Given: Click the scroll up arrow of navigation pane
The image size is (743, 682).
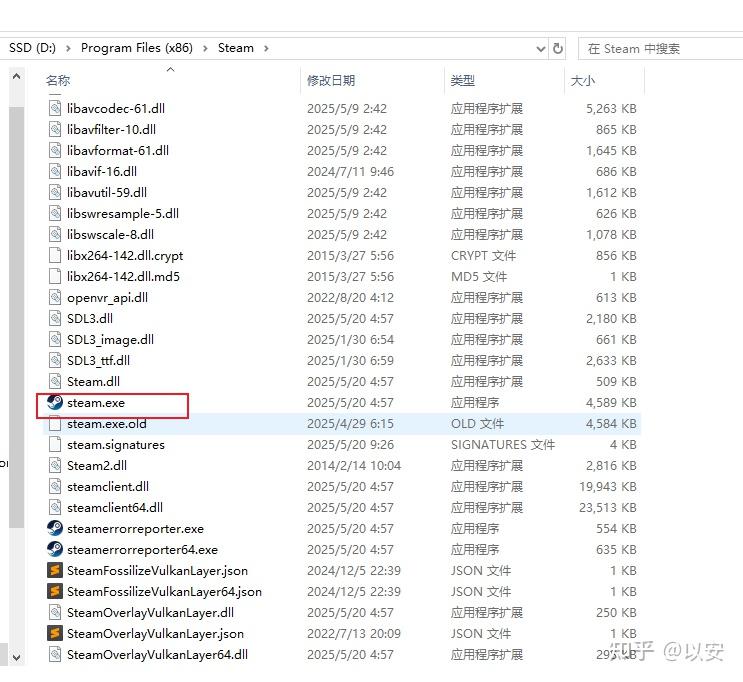Looking at the screenshot, I should 17,76.
